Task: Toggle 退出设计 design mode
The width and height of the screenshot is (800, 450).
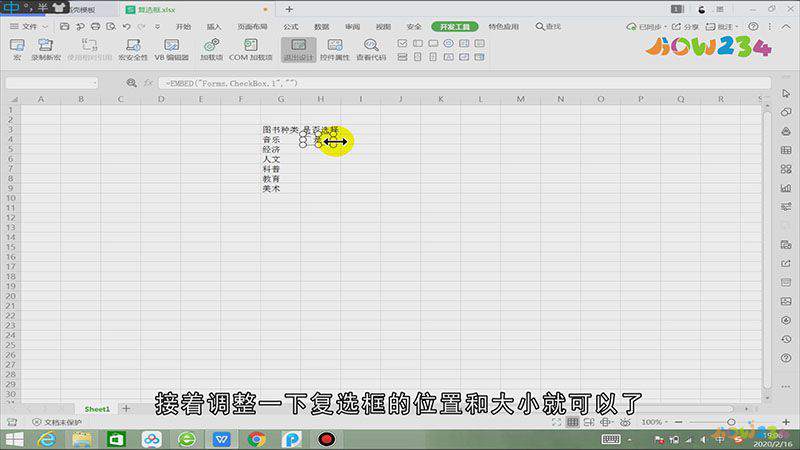Action: coord(298,49)
